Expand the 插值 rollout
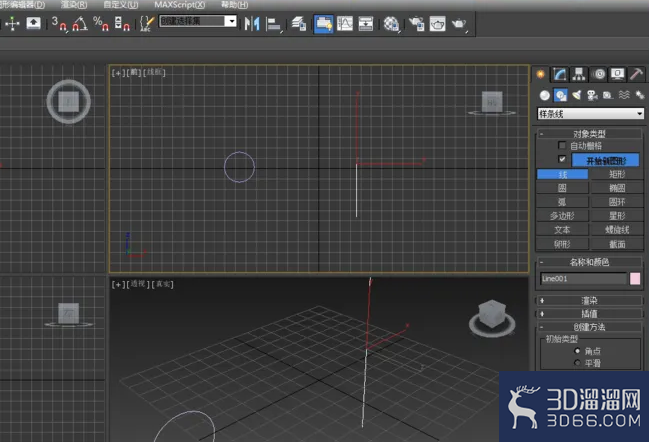The width and height of the screenshot is (649, 442). click(x=589, y=313)
